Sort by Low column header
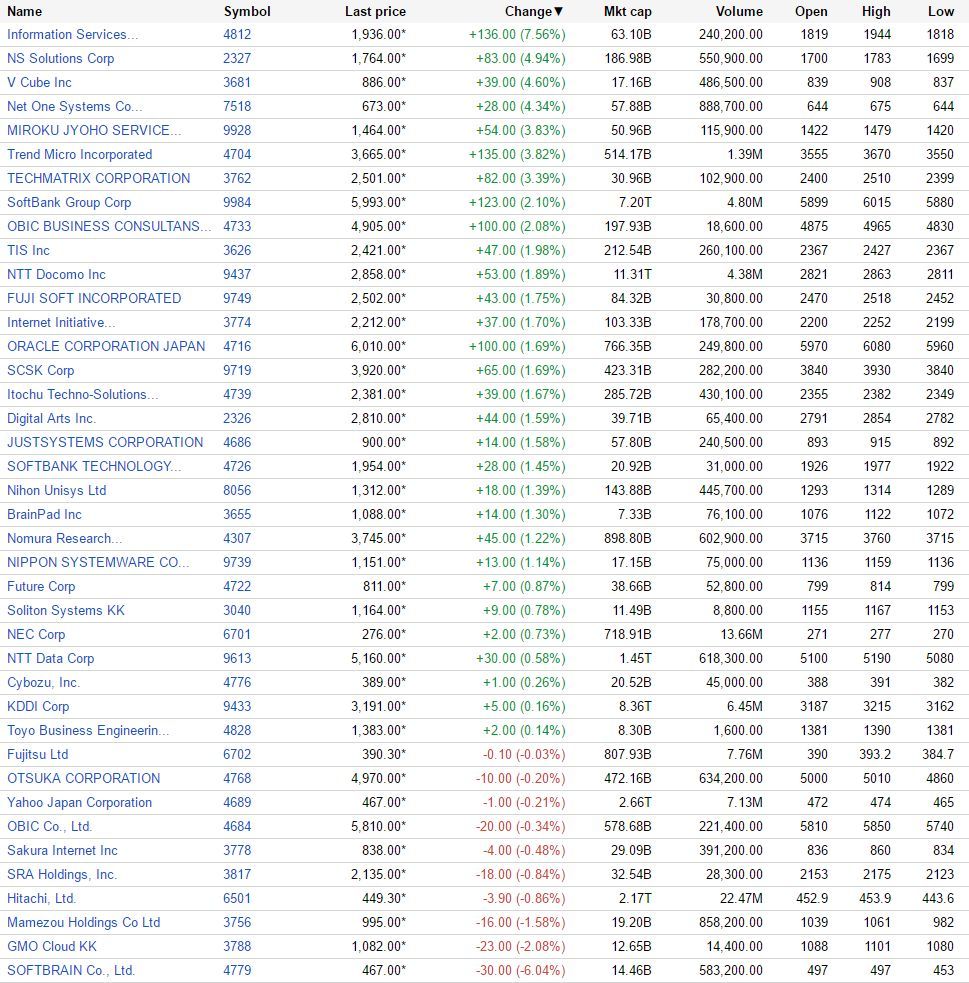Screen dimensions: 969x983 (x=941, y=11)
